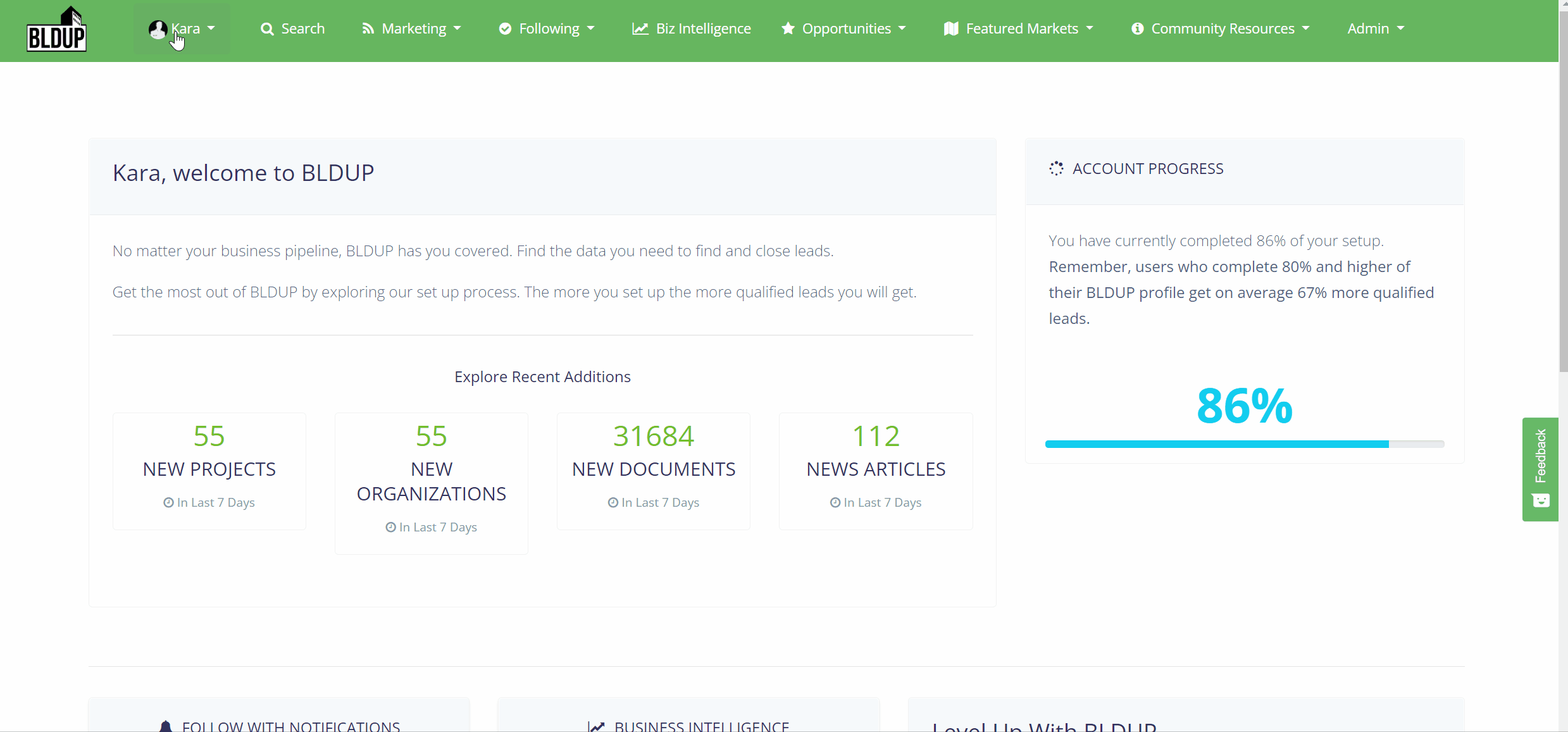Click the 'Kara, welcome to BLDUP' heading
The height and width of the screenshot is (732, 1568).
click(243, 173)
